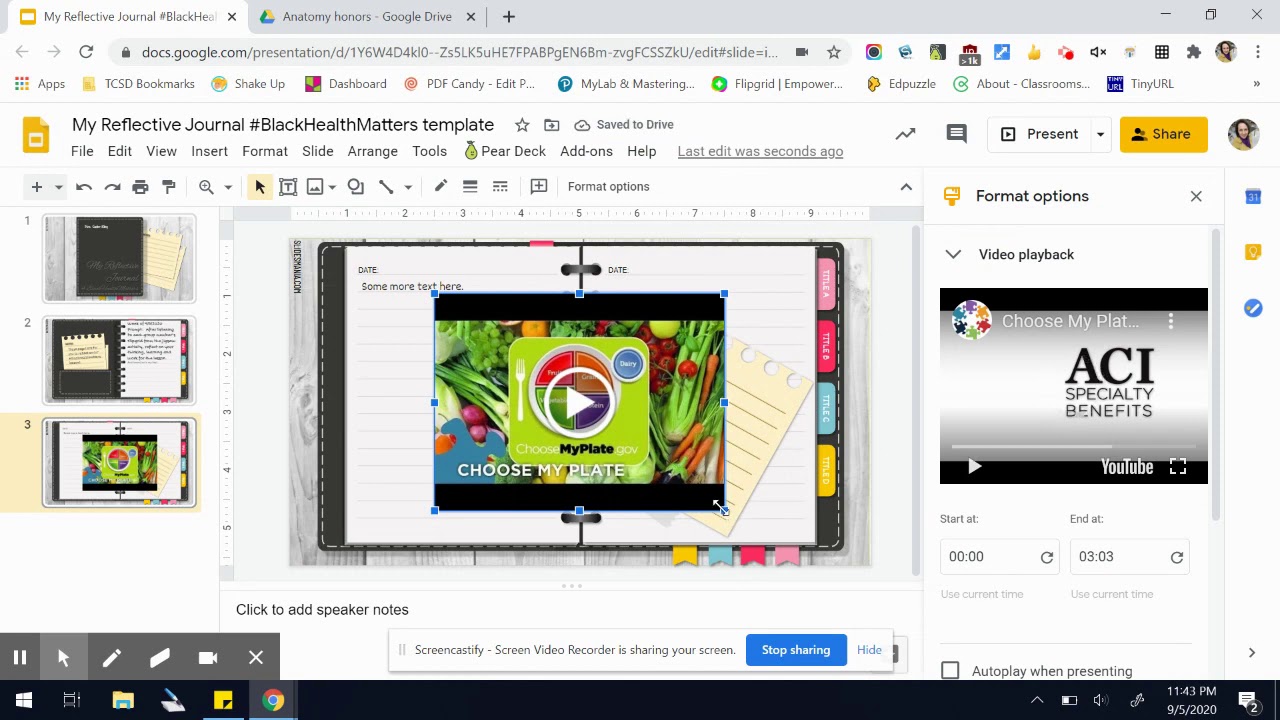Viewport: 1280px width, 720px height.
Task: Expand more bookmarks with the double chevron
Action: click(1257, 84)
